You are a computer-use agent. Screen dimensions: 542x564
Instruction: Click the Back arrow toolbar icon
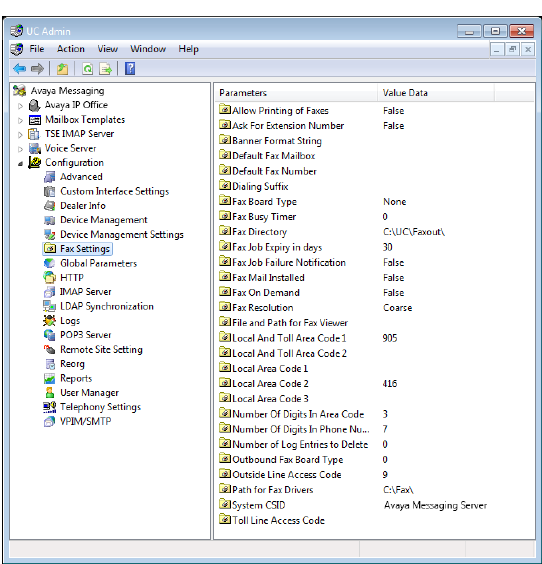tap(19, 68)
